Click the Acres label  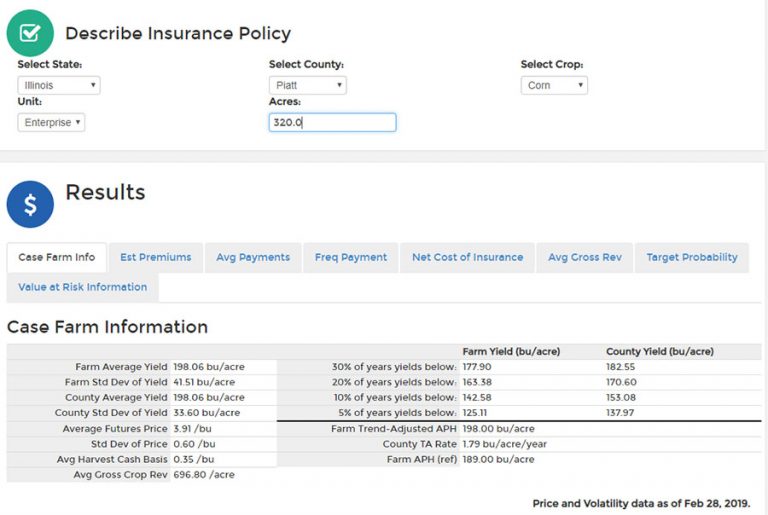285,101
